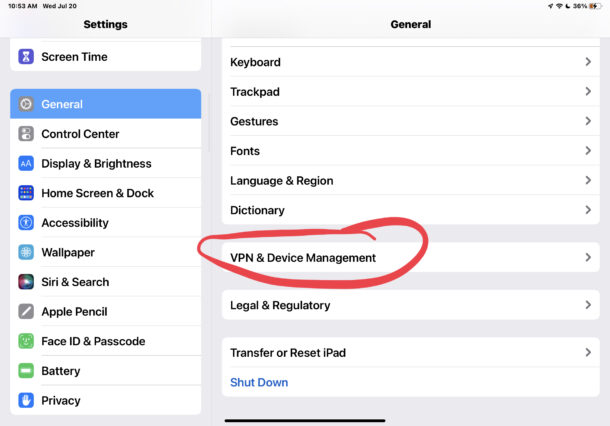
Task: Open the Control Center icon
Action: [26, 134]
